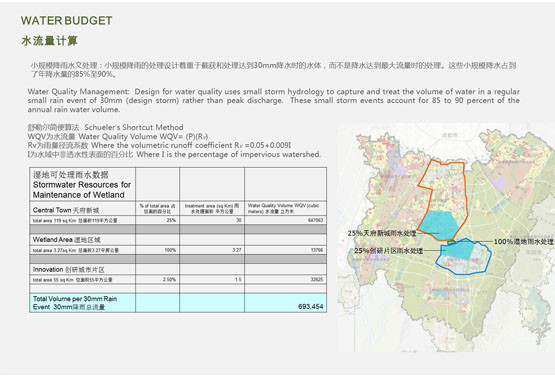Click the Stormwater Resources for Maintenance header cell
The width and height of the screenshot is (555, 388).
(x=82, y=184)
